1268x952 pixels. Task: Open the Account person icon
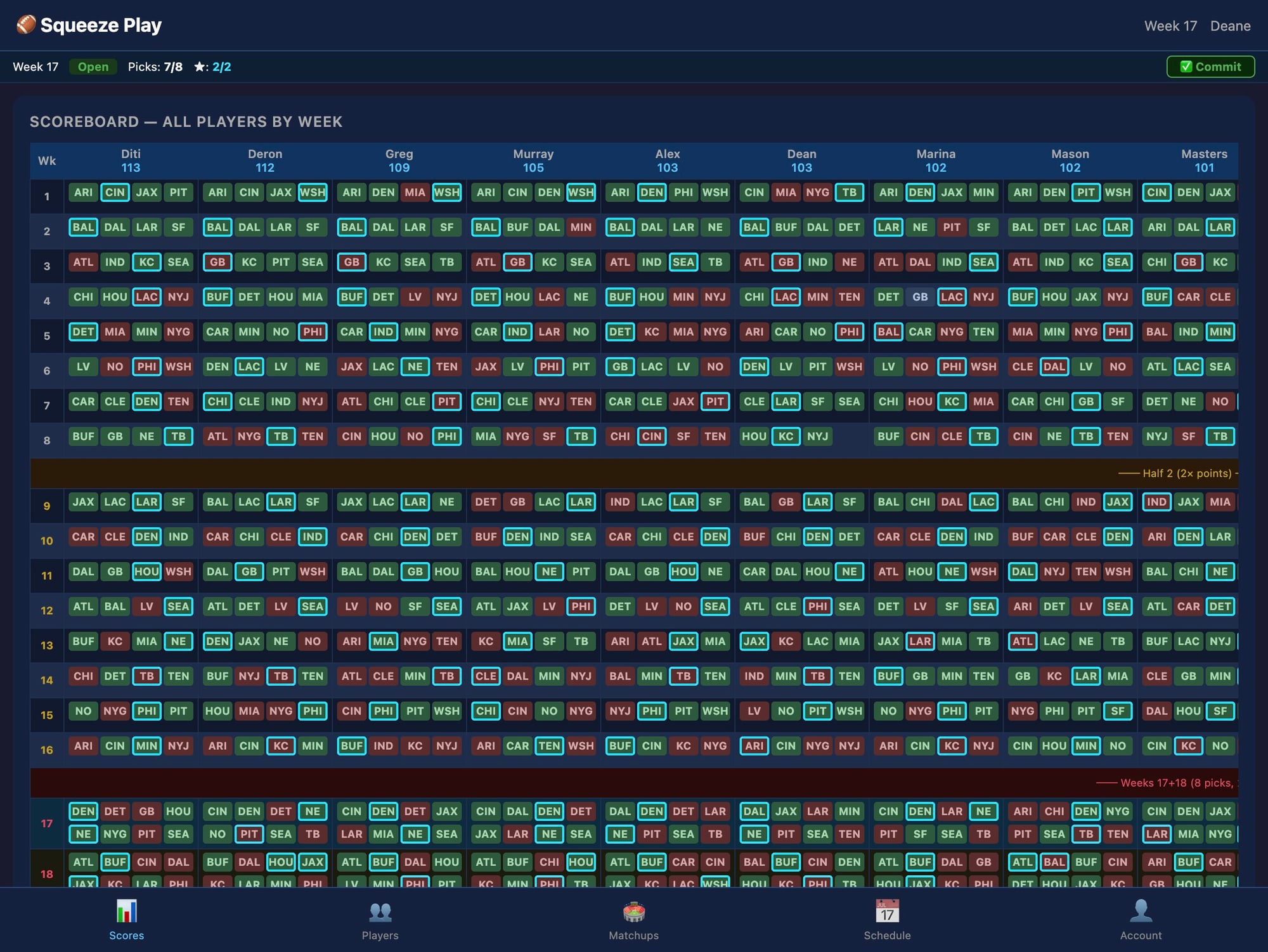[1141, 911]
